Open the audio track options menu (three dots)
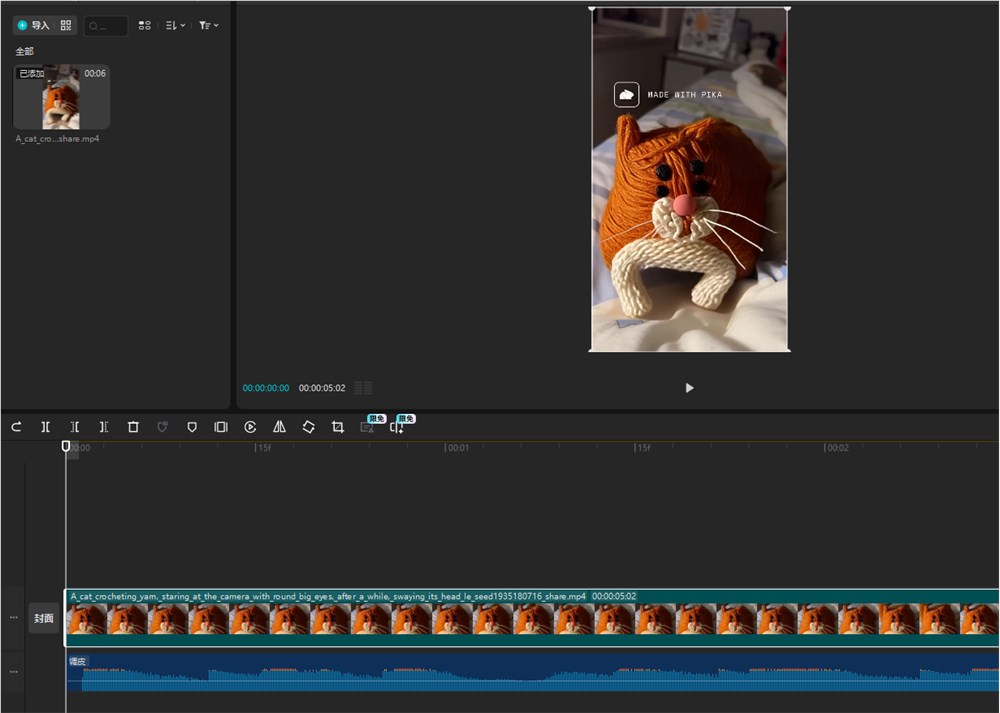The width and height of the screenshot is (1000, 713). coord(13,672)
